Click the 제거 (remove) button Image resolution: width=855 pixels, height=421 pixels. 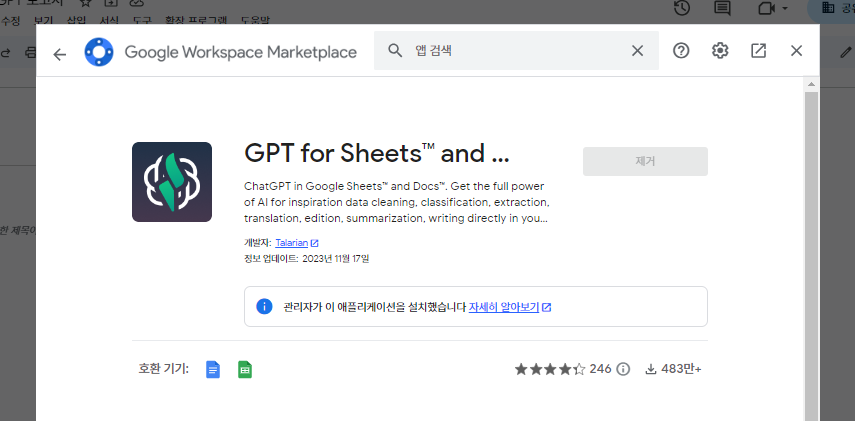645,161
